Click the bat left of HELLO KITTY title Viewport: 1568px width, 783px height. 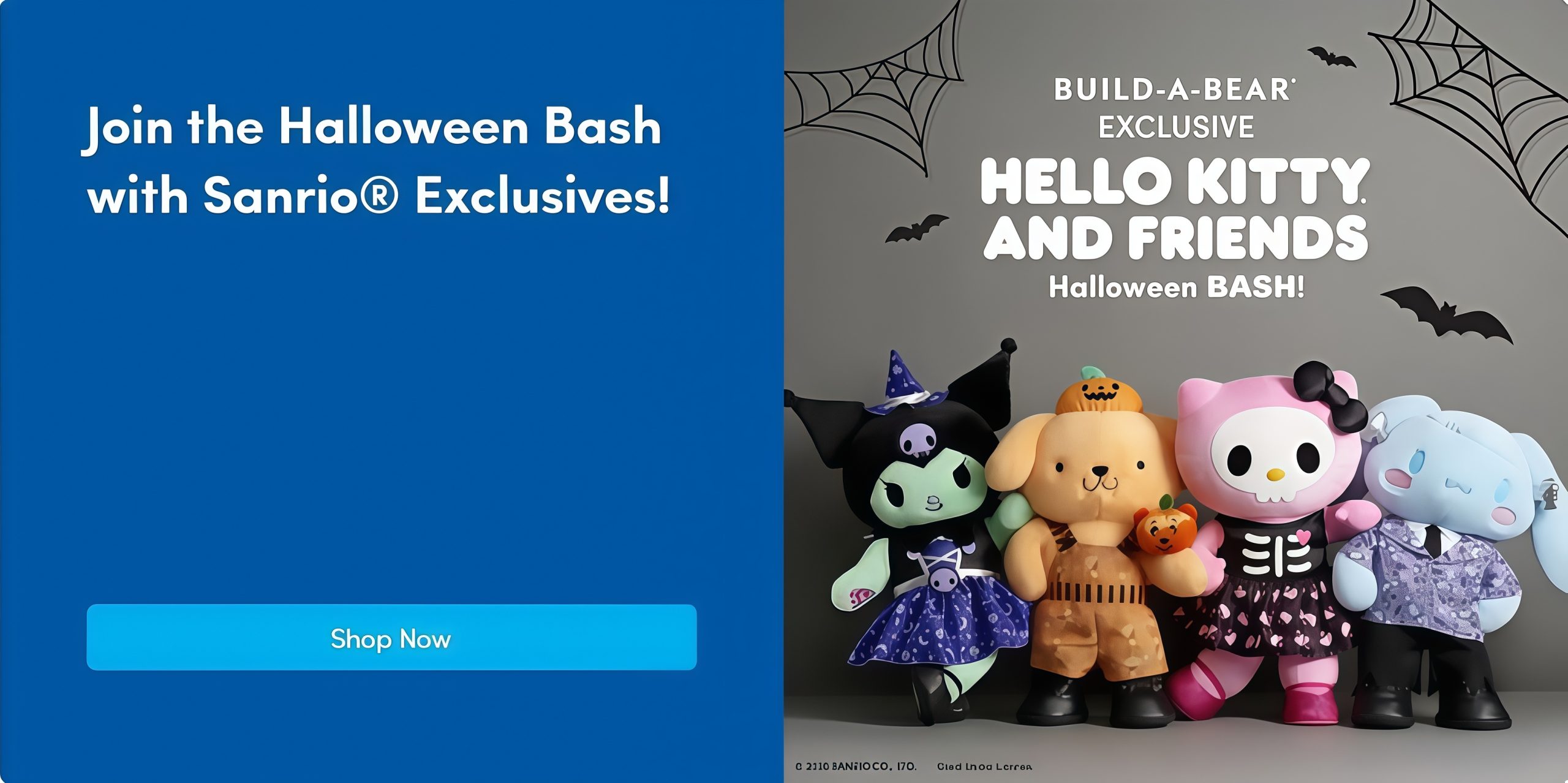[x=916, y=228]
